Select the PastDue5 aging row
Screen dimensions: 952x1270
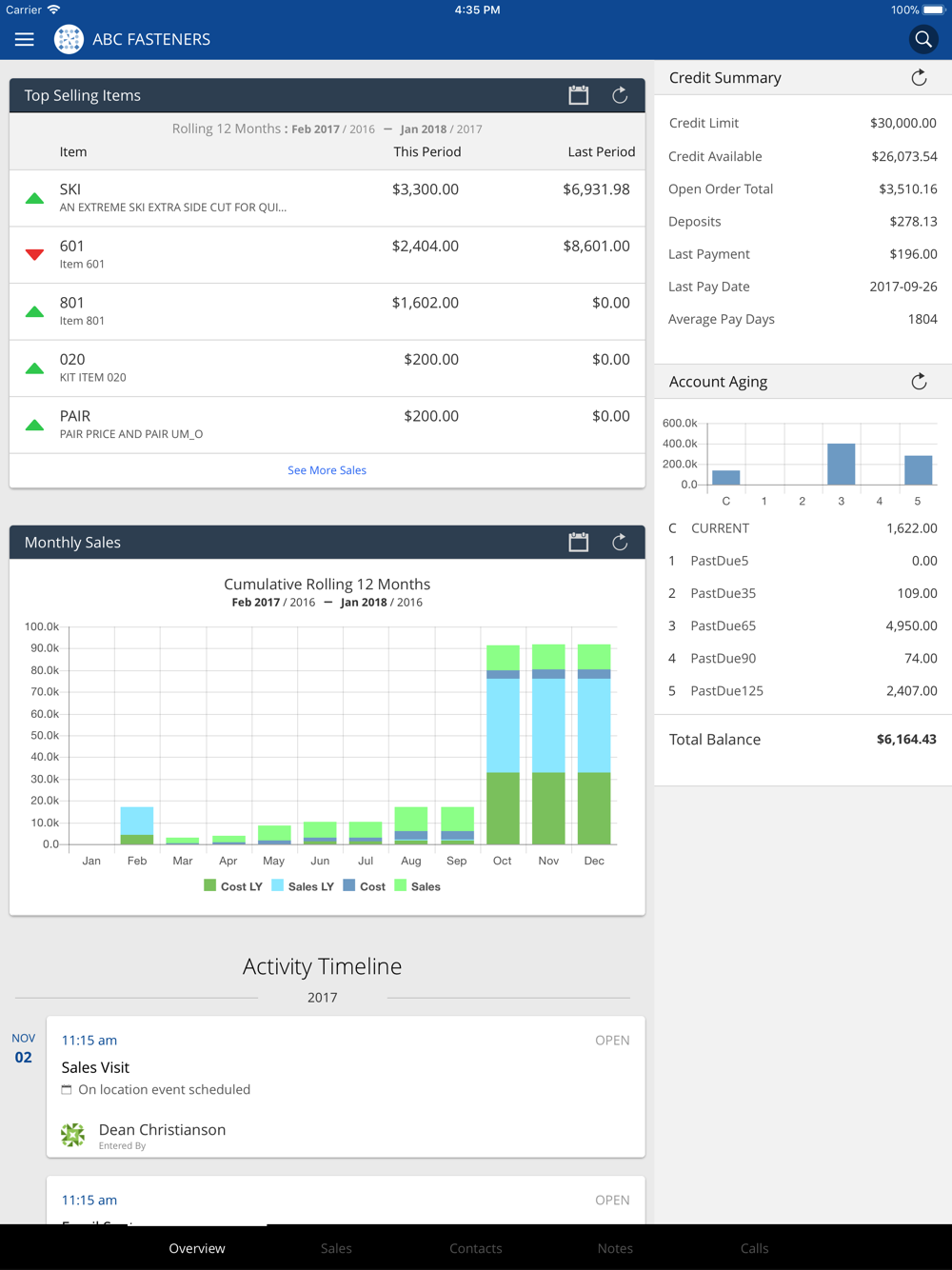[x=803, y=561]
